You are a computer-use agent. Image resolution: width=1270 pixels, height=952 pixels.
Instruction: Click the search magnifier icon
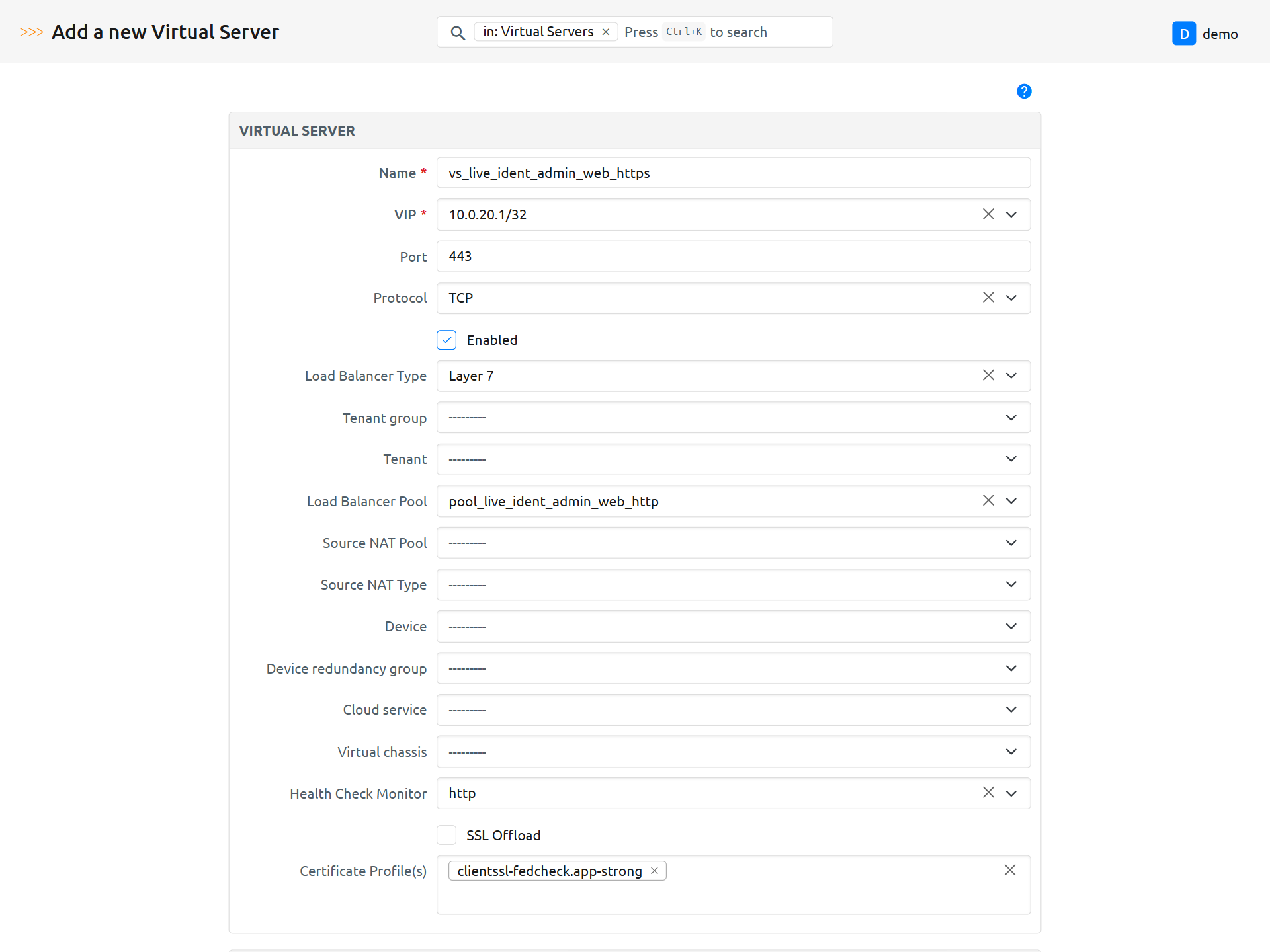pyautogui.click(x=457, y=32)
